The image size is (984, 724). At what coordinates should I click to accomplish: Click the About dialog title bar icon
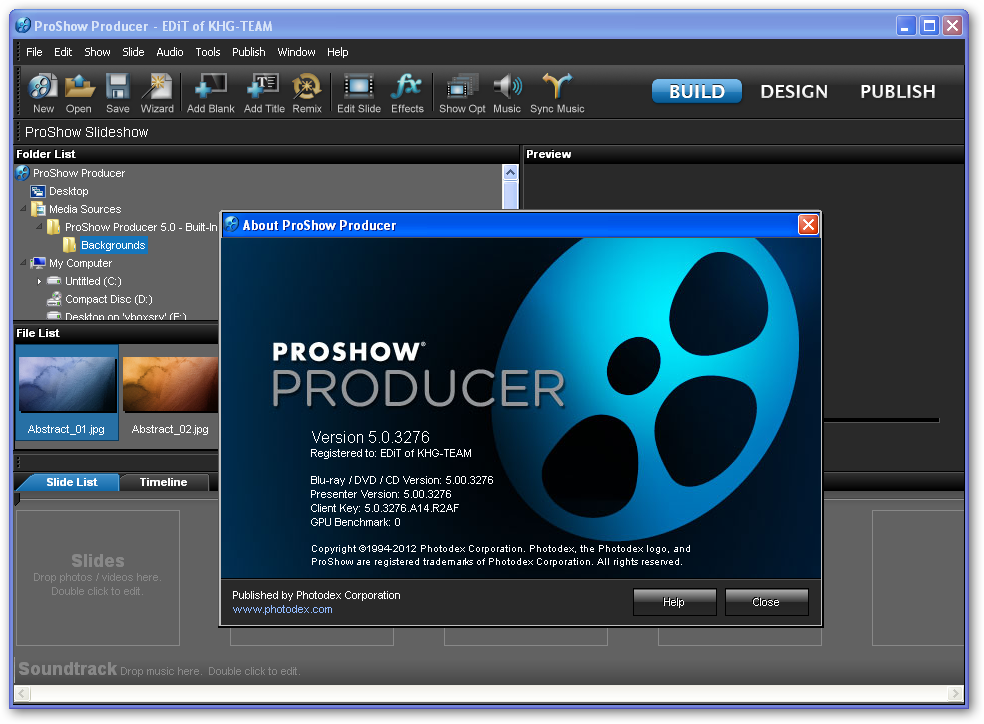coord(232,224)
